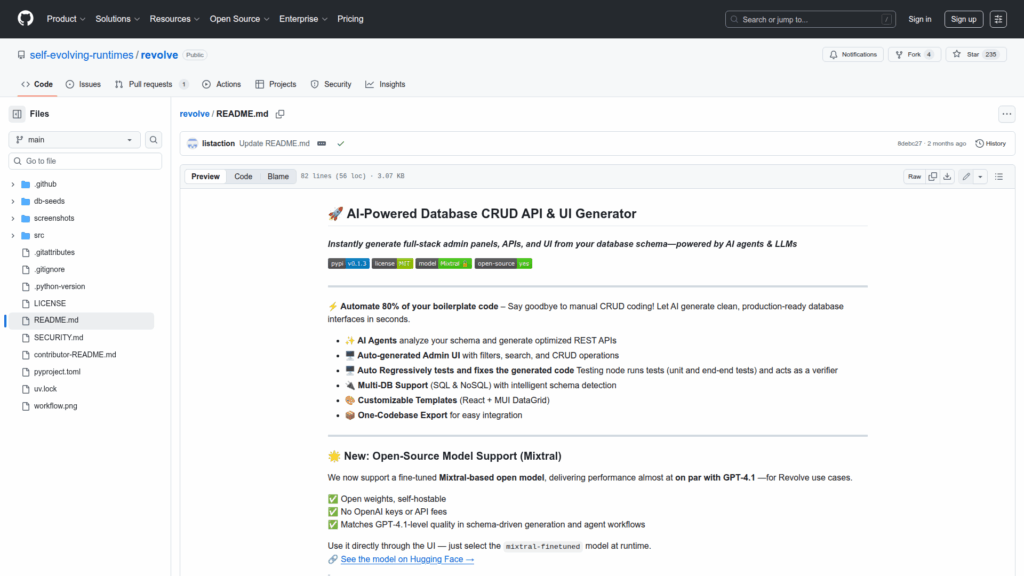
Task: Search files in the repository tree
Action: click(153, 140)
